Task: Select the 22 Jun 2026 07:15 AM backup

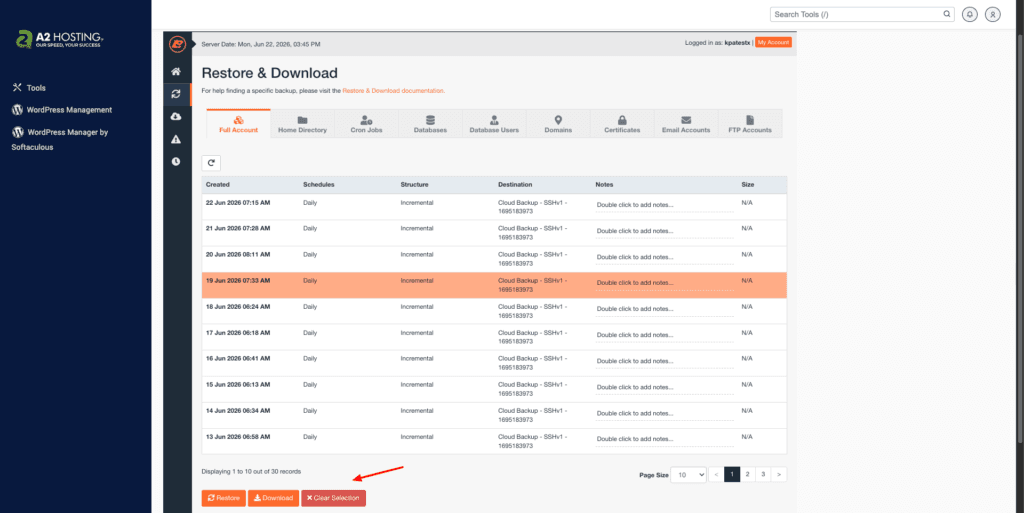Action: click(494, 207)
